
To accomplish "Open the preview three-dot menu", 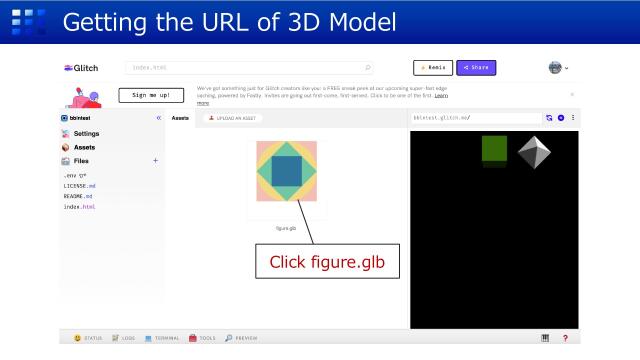I will [x=573, y=118].
